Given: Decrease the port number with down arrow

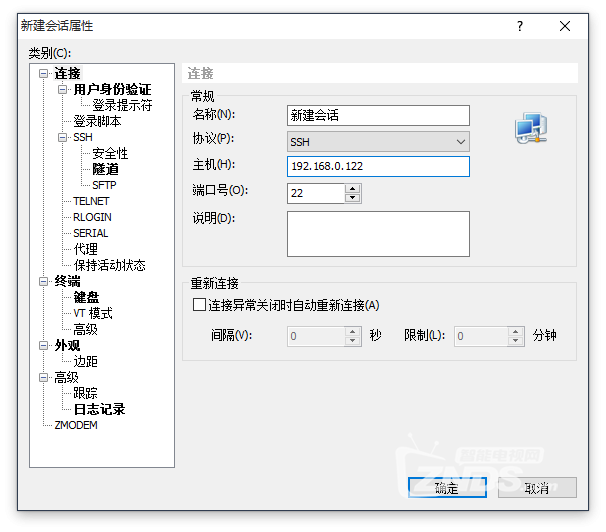Looking at the screenshot, I should coord(352,198).
